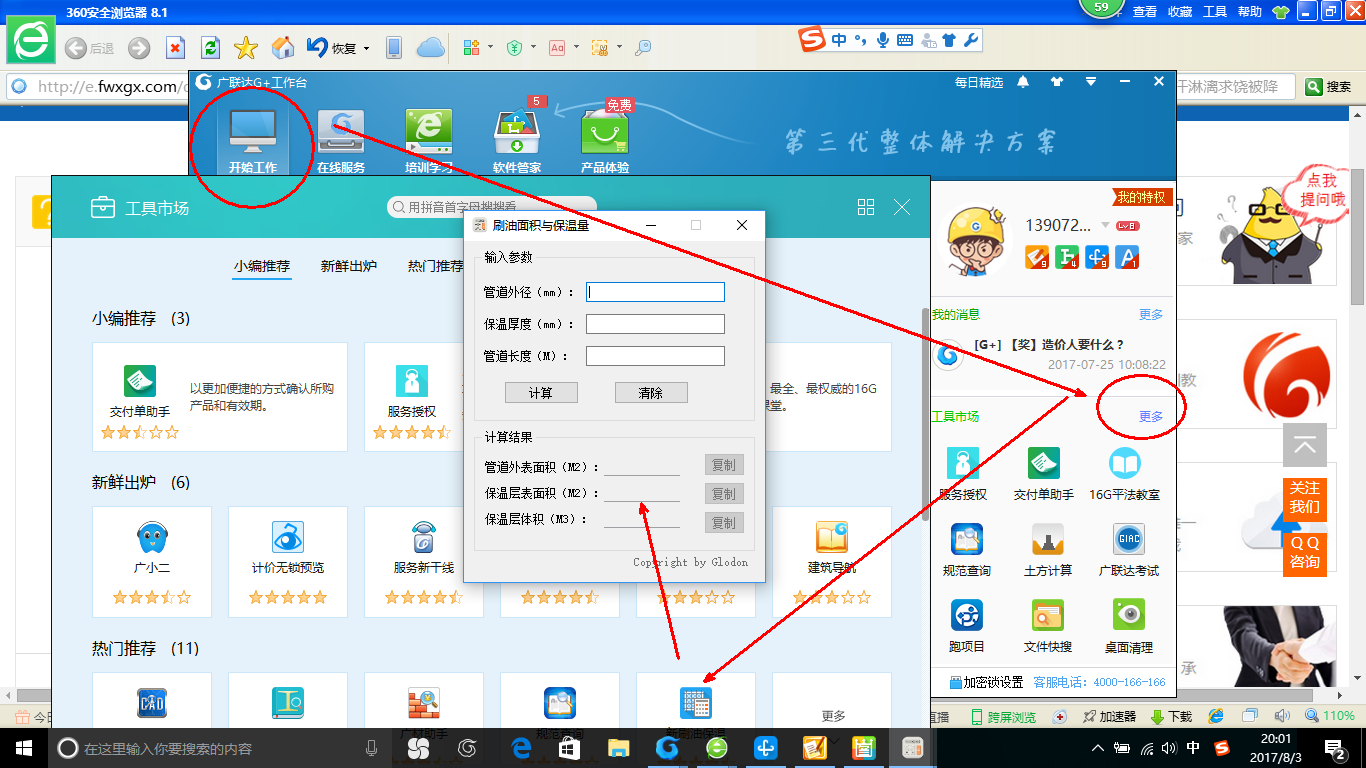Click 清除 button in calculator dialog

coord(651,393)
